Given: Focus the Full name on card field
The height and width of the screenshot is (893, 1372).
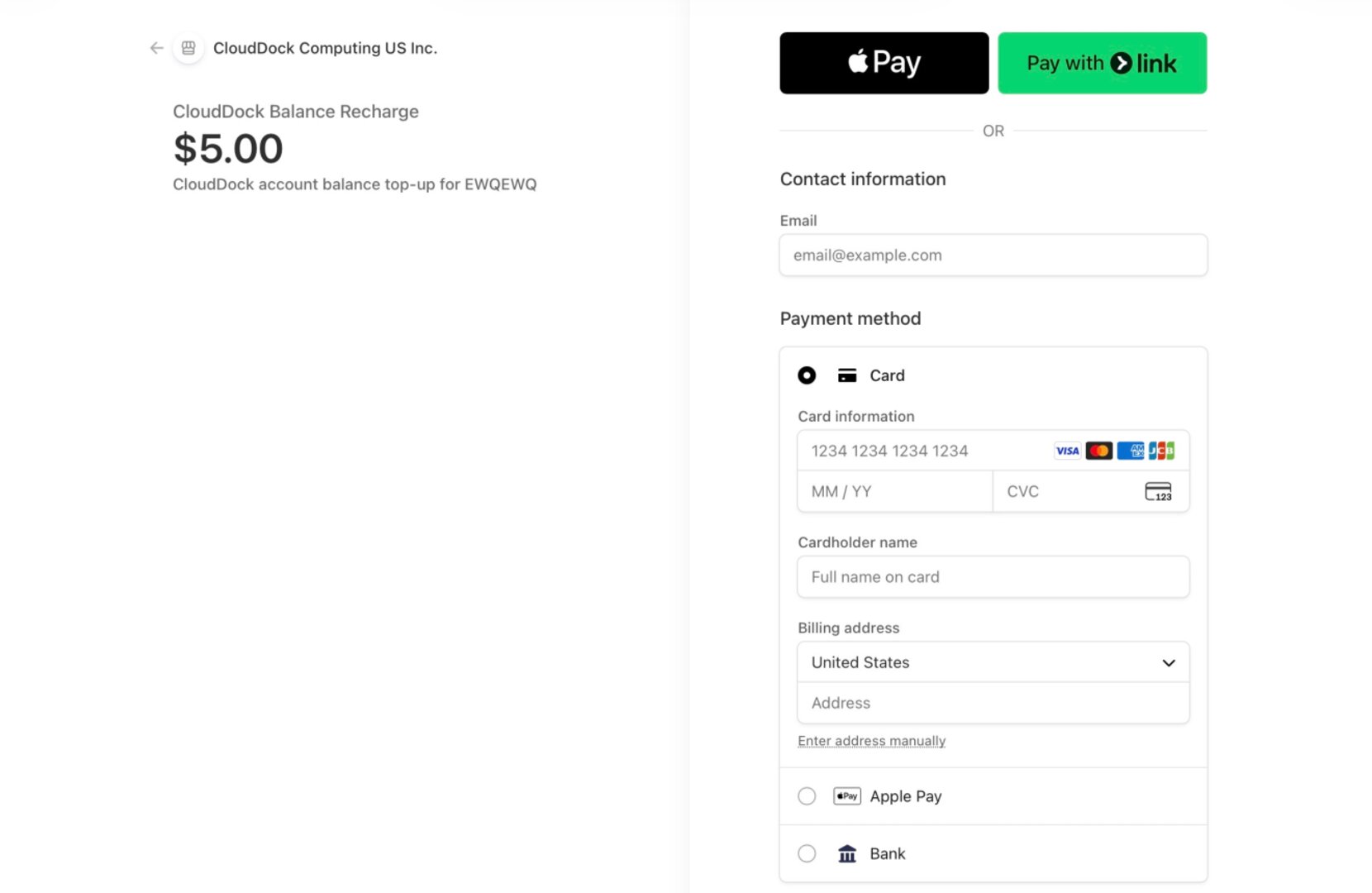Looking at the screenshot, I should (x=993, y=577).
